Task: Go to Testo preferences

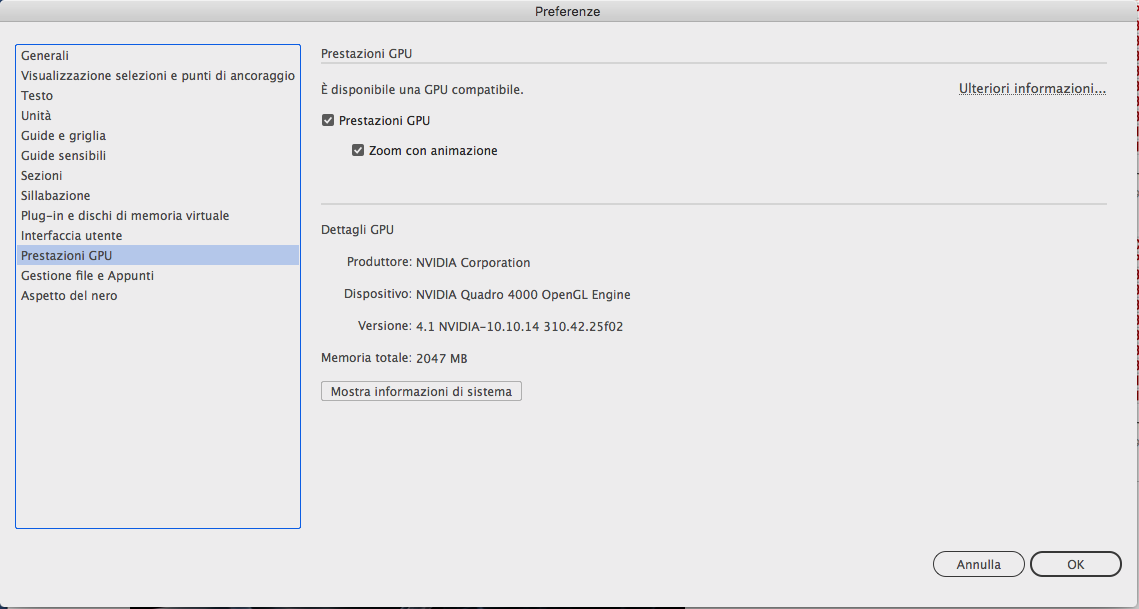Action: pyautogui.click(x=37, y=96)
